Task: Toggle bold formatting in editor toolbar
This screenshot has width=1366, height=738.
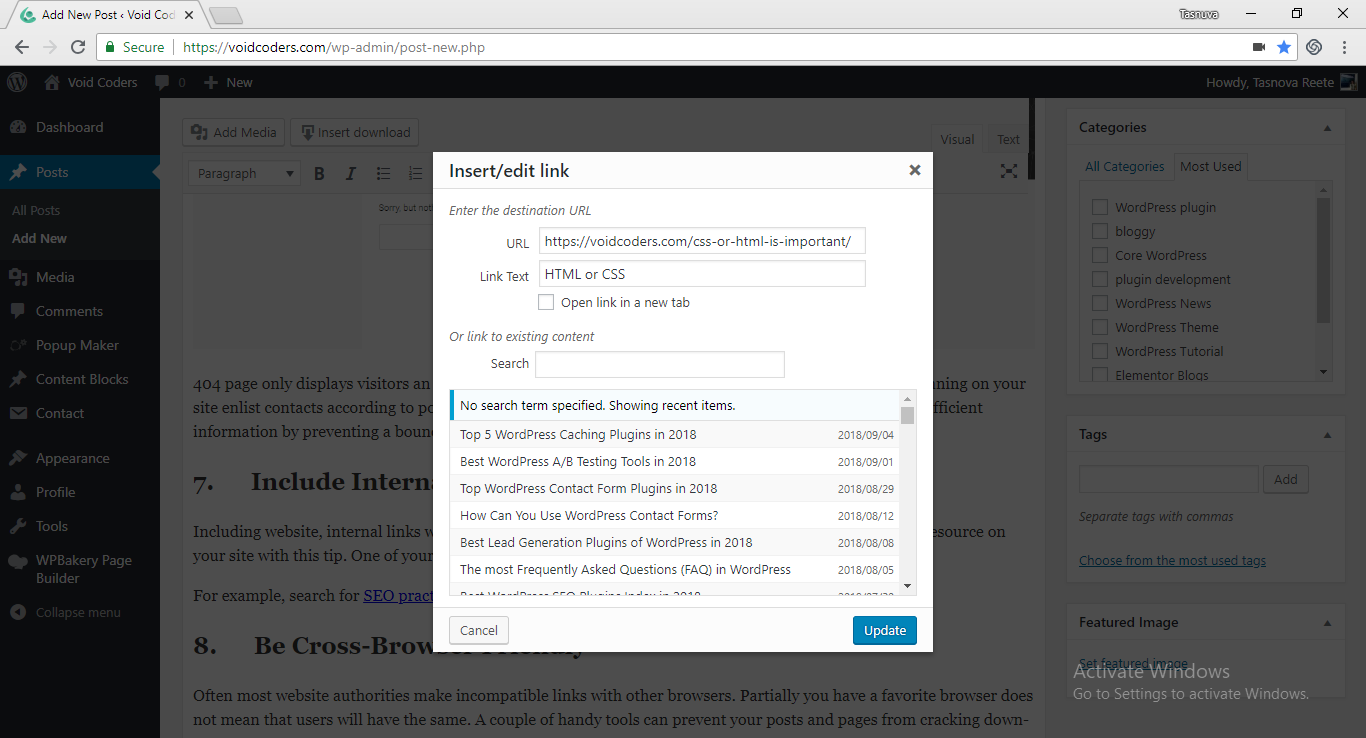Action: point(320,173)
